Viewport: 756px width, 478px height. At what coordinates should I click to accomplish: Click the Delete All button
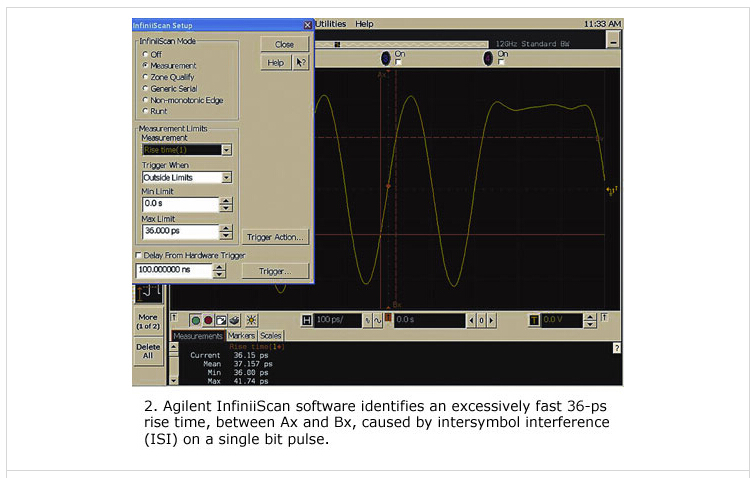coord(148,350)
